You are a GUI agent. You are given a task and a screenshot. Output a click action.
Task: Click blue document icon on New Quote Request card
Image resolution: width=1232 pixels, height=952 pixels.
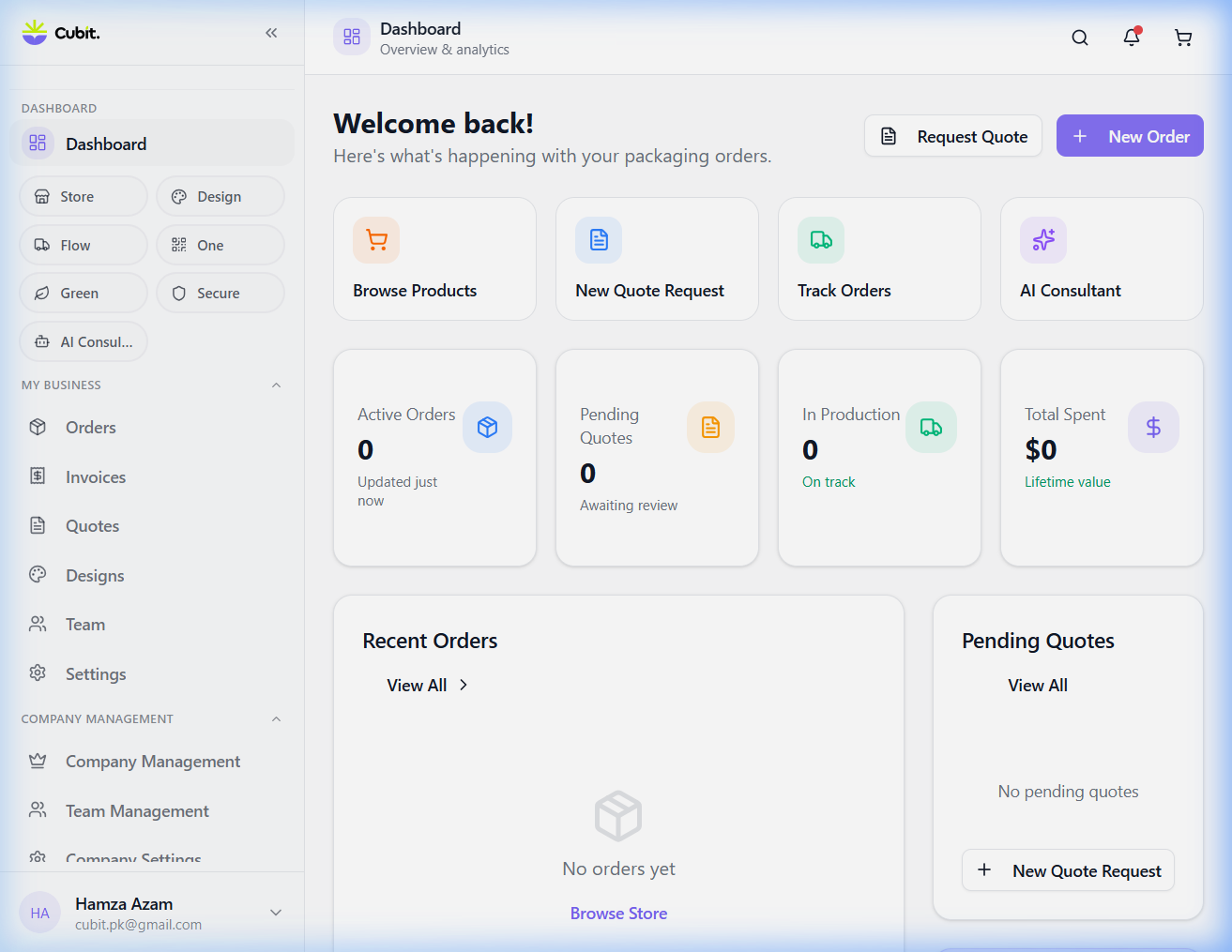599,240
